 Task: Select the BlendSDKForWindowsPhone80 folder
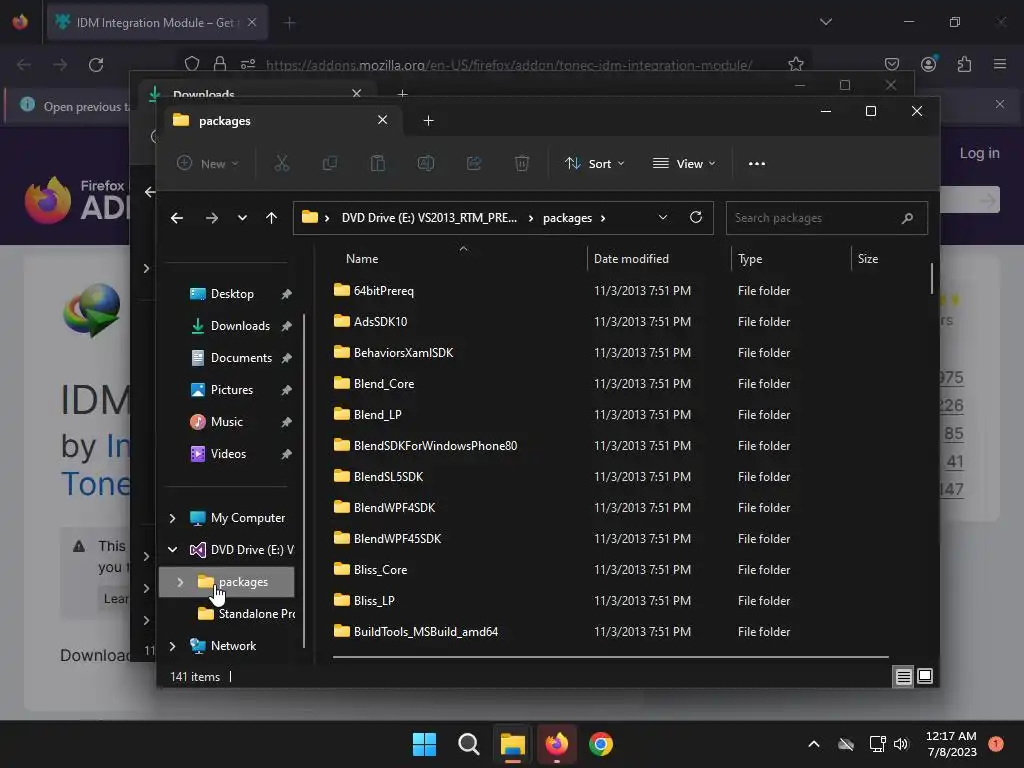pyautogui.click(x=435, y=445)
